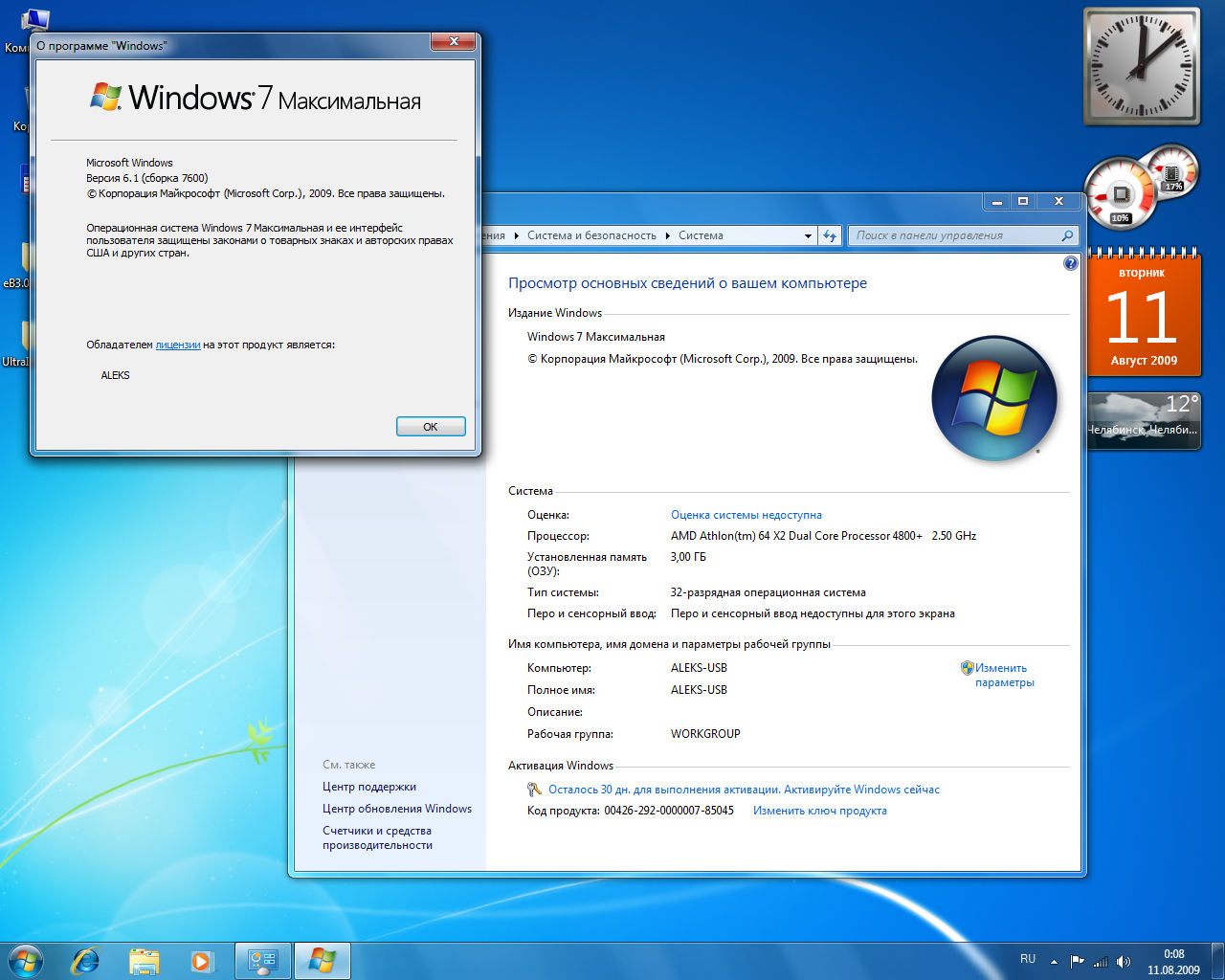
Task: Click OK in About Windows dialog
Action: 431,427
